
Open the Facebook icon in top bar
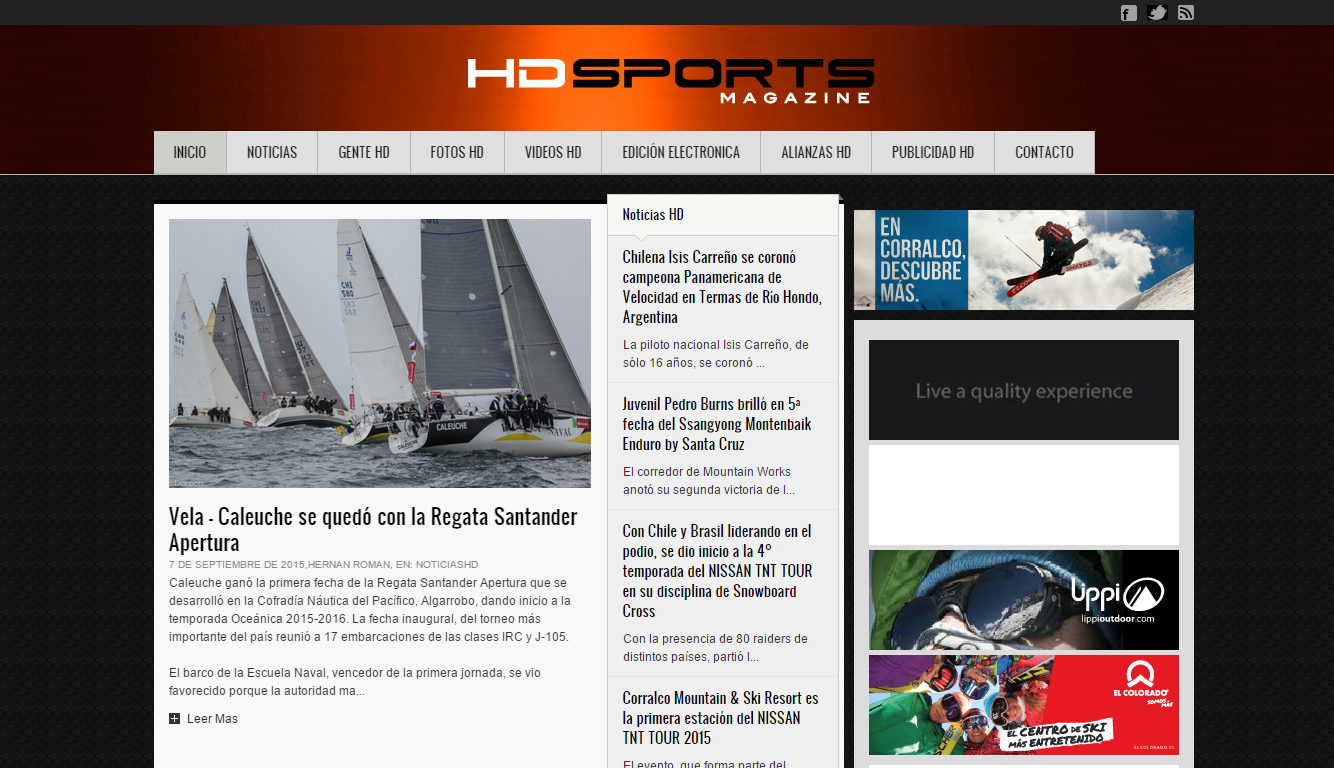coord(1129,13)
